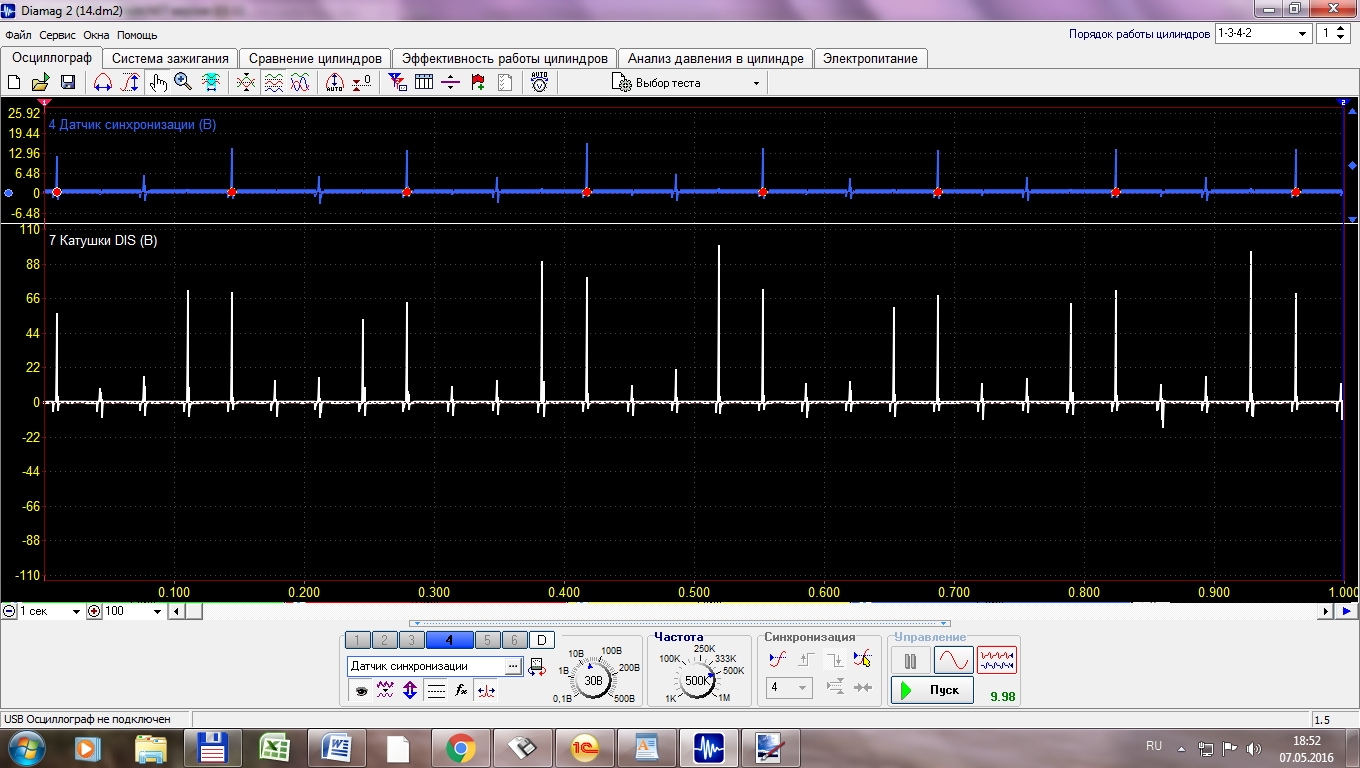This screenshot has height=768, width=1360.
Task: Select the D channel button
Action: click(540, 640)
